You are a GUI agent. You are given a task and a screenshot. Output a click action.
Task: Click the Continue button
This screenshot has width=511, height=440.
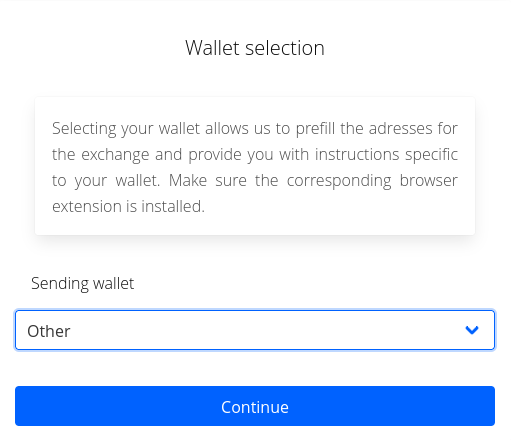[255, 406]
